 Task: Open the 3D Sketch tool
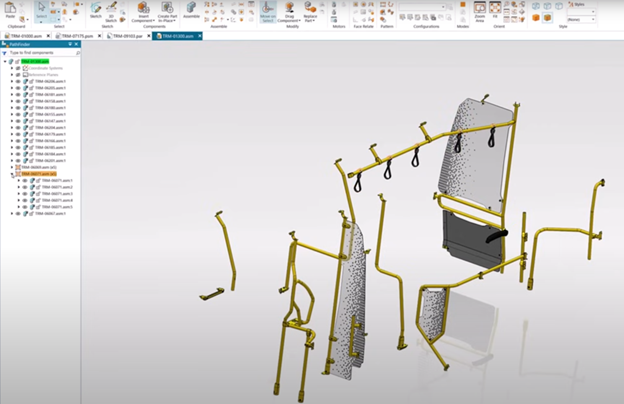tap(110, 8)
